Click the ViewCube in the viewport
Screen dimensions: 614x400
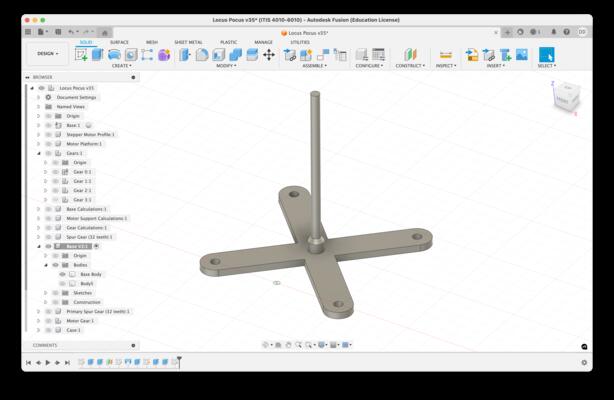click(x=567, y=97)
